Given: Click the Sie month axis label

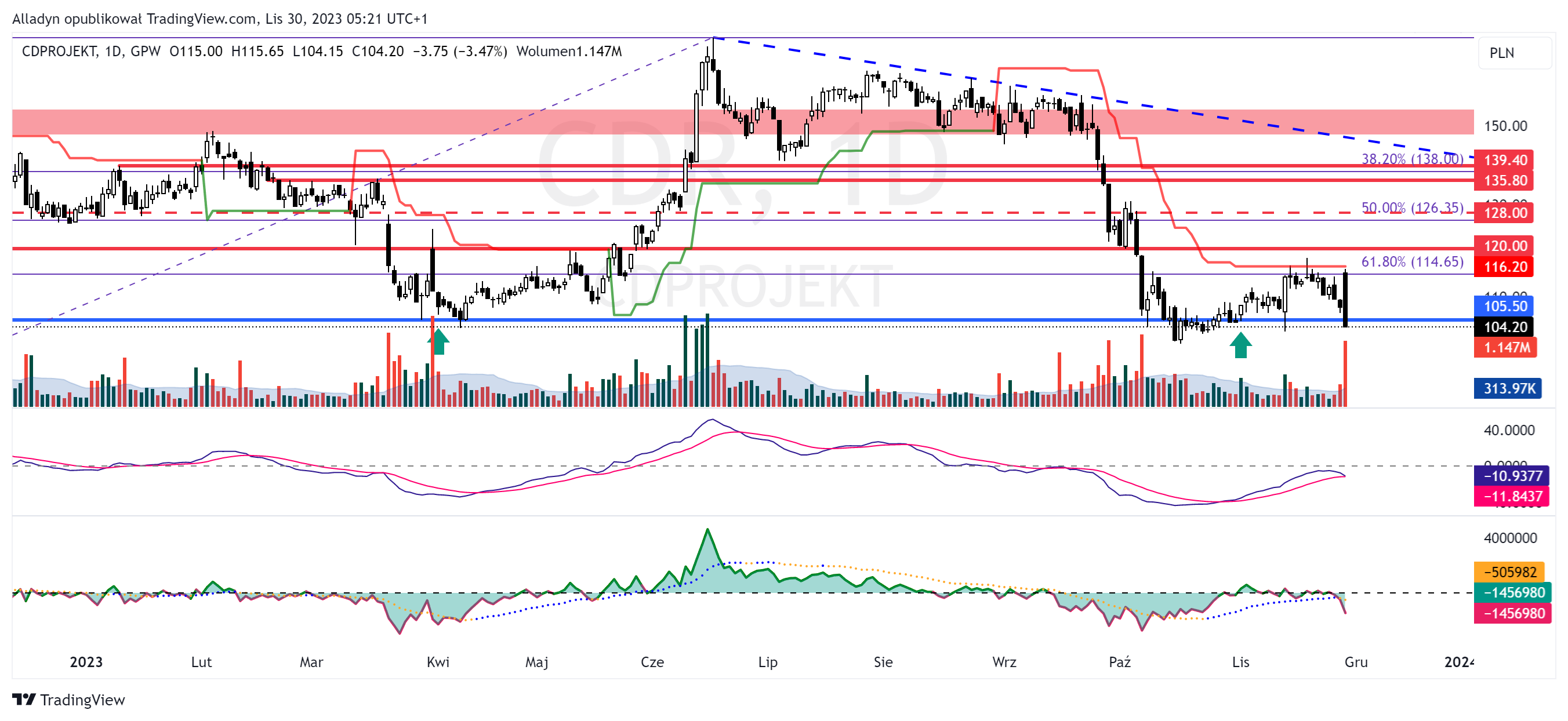Looking at the screenshot, I should [883, 662].
